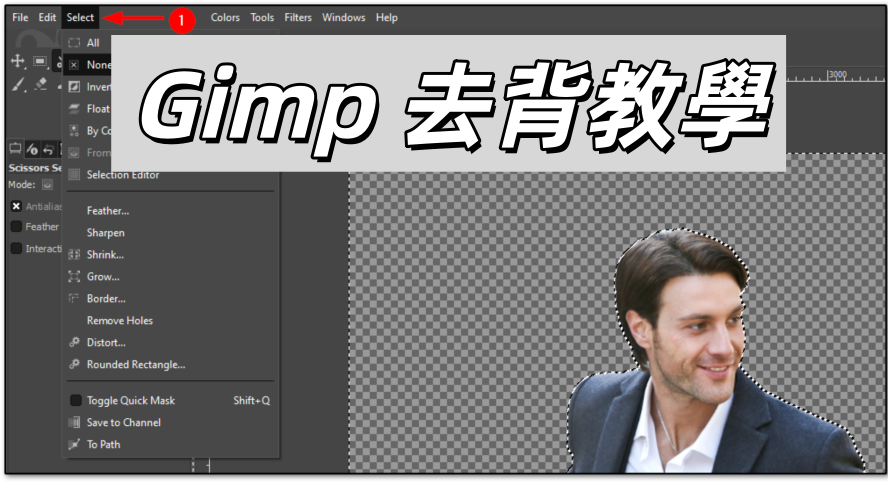Choose Remove Holes menu entry

[170, 320]
